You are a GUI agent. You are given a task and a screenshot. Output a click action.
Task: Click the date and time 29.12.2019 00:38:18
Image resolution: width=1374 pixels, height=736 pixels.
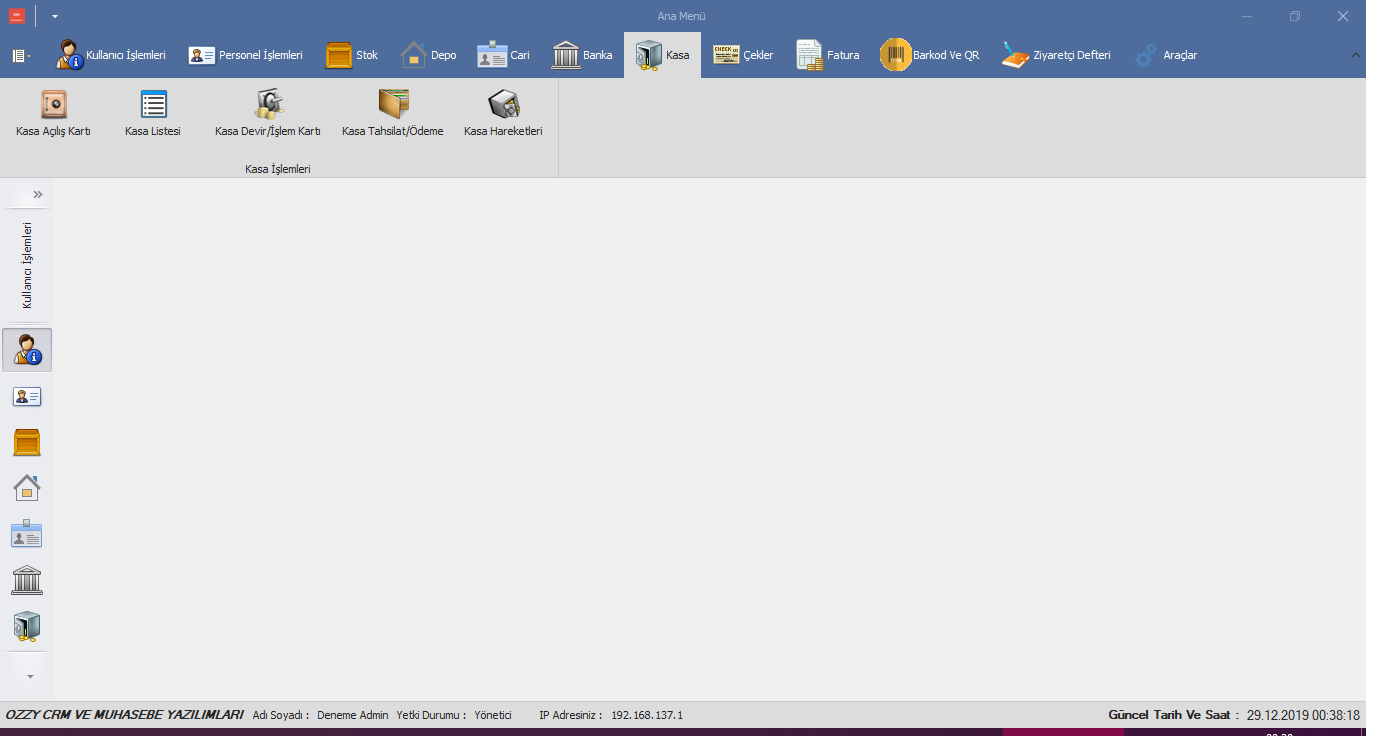[x=1303, y=715]
